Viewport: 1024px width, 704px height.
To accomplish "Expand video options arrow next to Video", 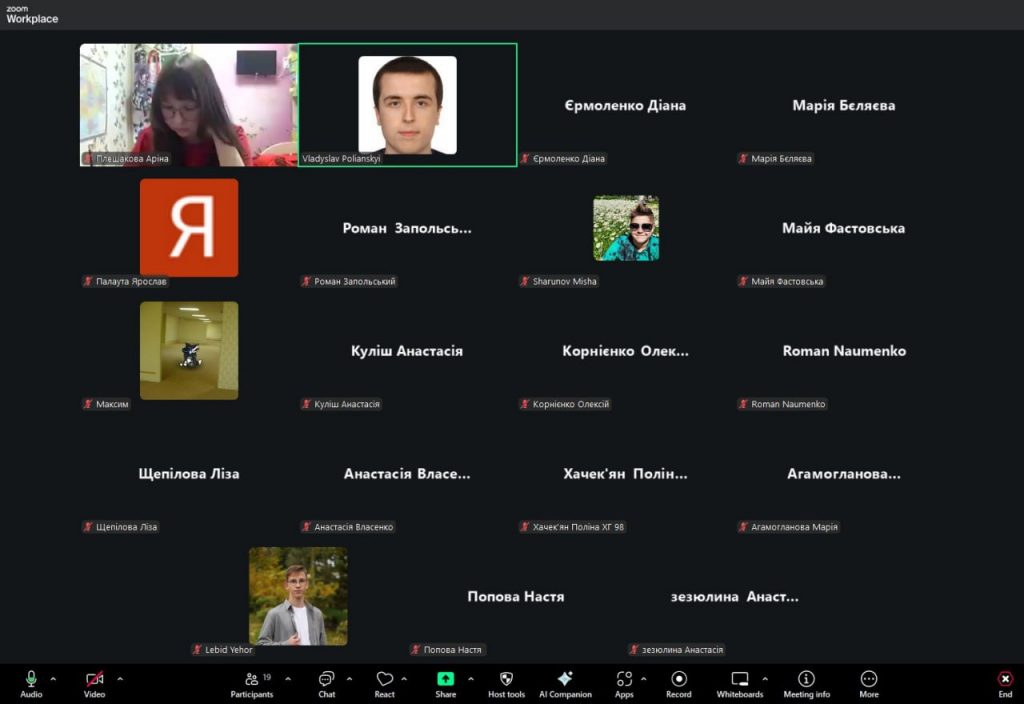I will pos(120,679).
